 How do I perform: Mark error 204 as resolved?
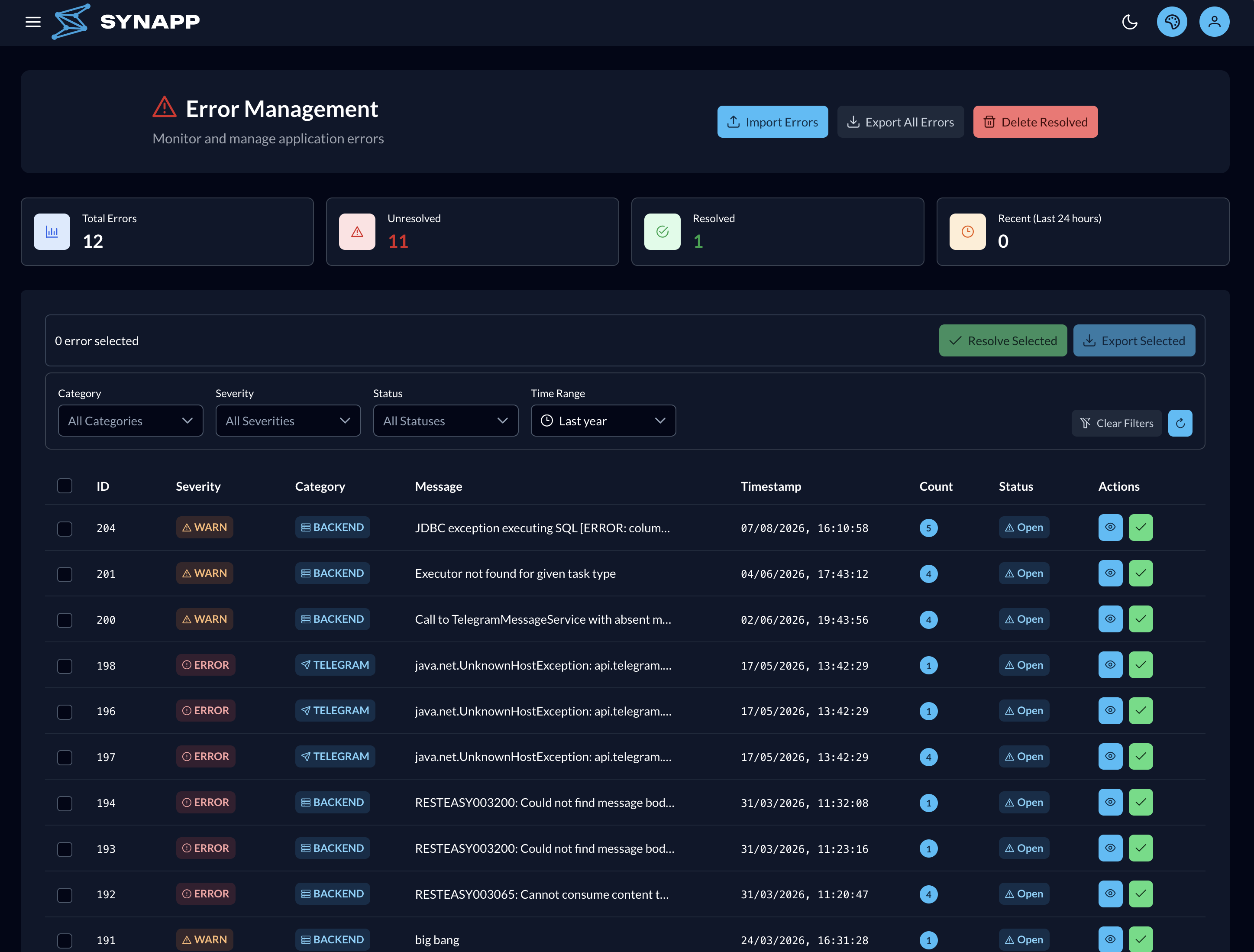[1140, 527]
